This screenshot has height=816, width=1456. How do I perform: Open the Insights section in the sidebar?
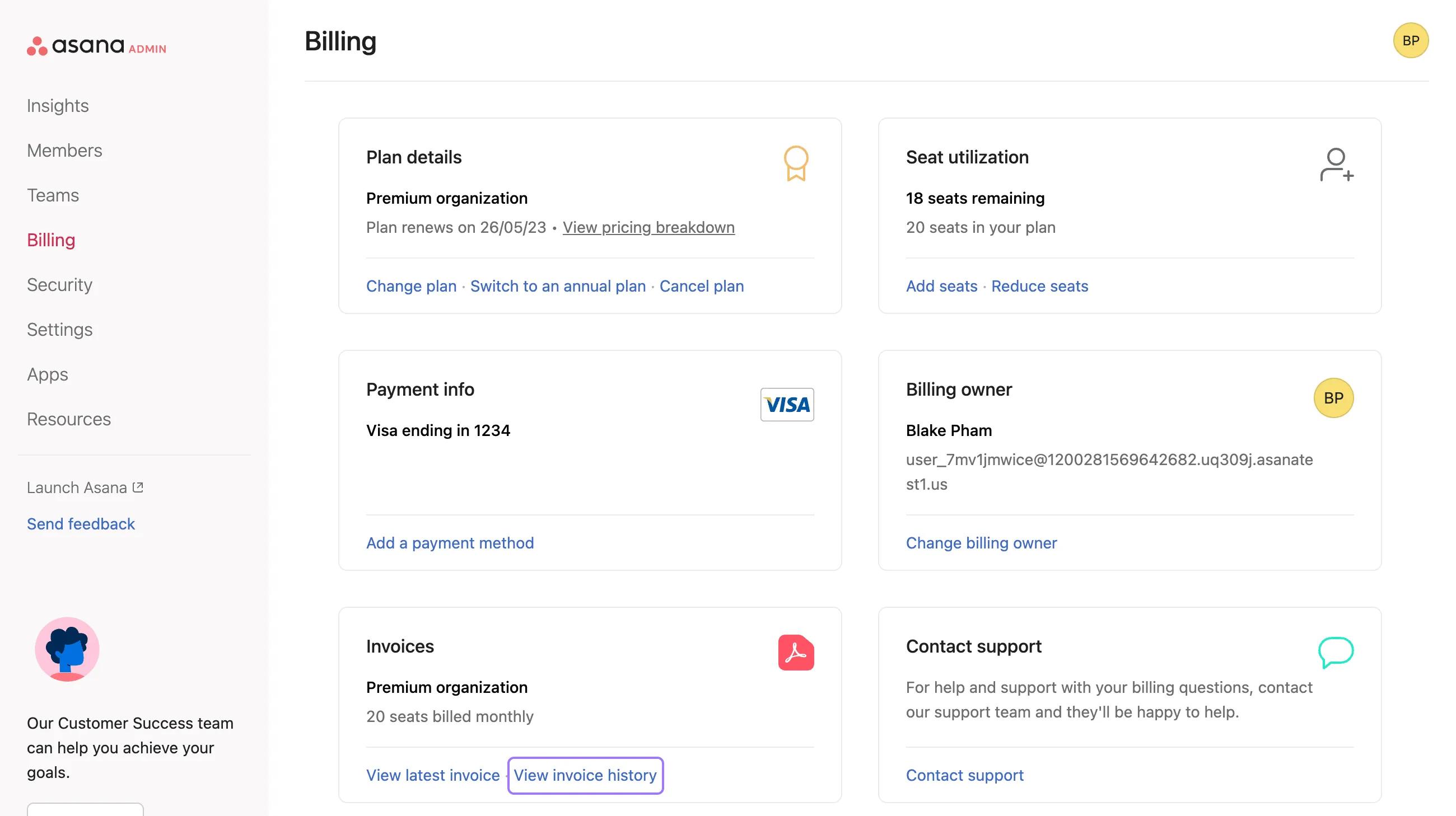[57, 105]
